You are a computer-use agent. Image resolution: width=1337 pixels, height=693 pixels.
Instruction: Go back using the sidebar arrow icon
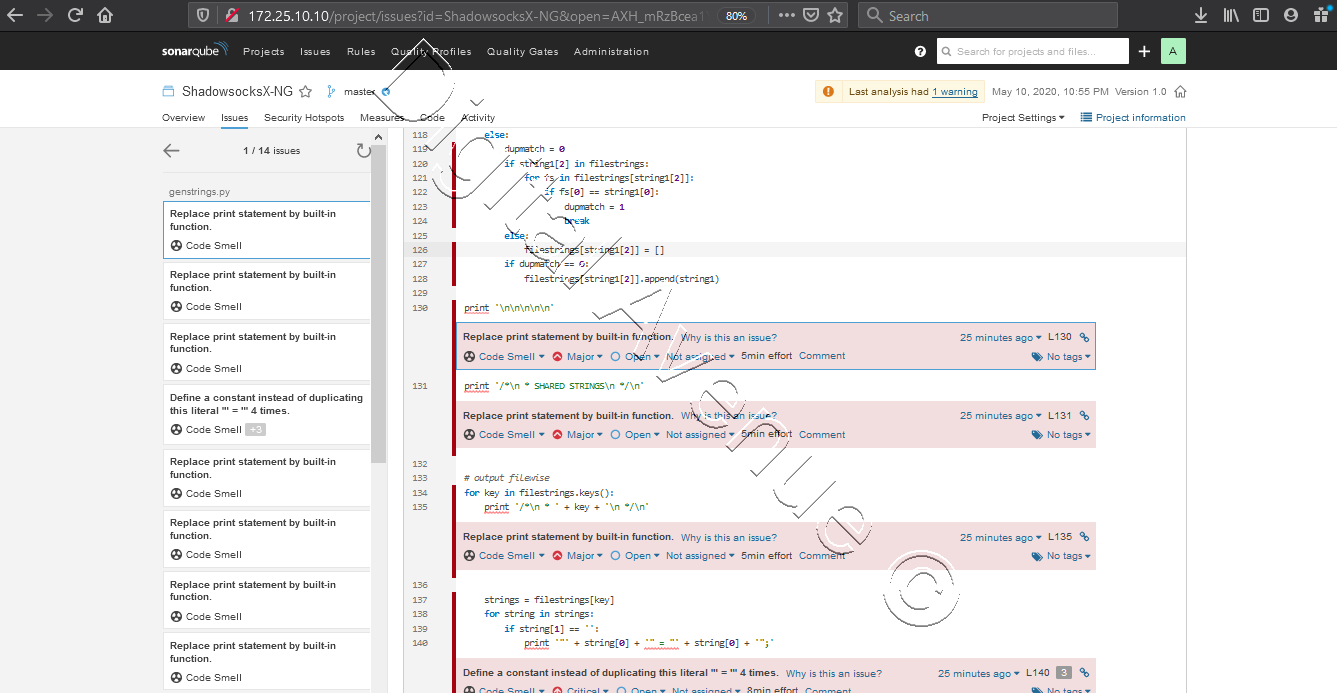click(x=171, y=150)
